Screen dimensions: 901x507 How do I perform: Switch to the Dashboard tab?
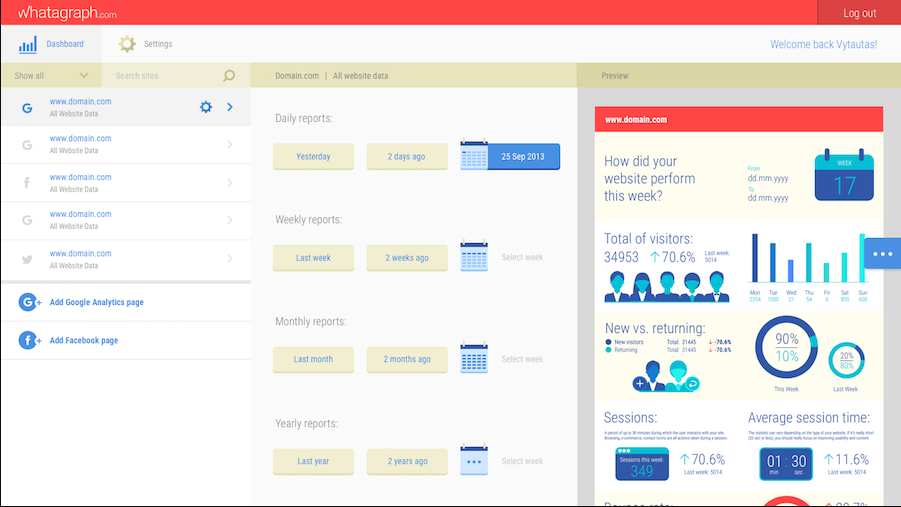50,44
